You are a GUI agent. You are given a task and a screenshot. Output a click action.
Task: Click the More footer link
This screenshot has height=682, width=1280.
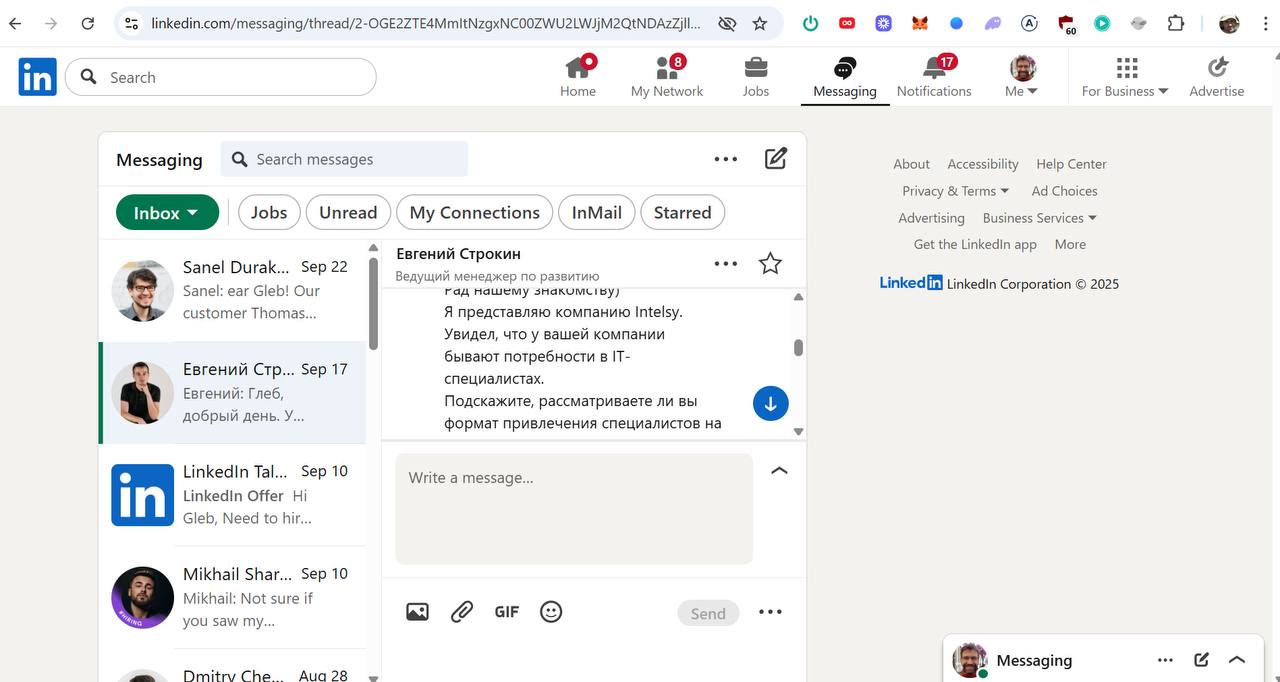tap(1070, 244)
